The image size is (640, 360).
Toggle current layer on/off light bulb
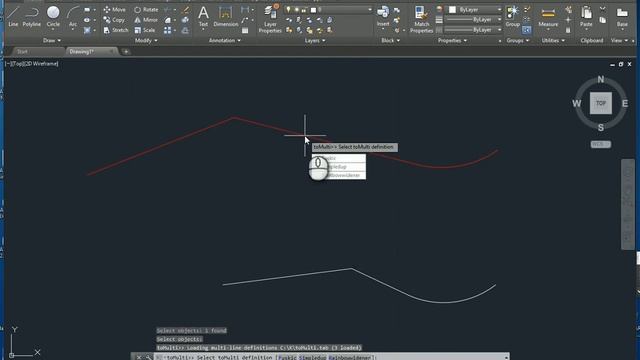click(289, 9)
